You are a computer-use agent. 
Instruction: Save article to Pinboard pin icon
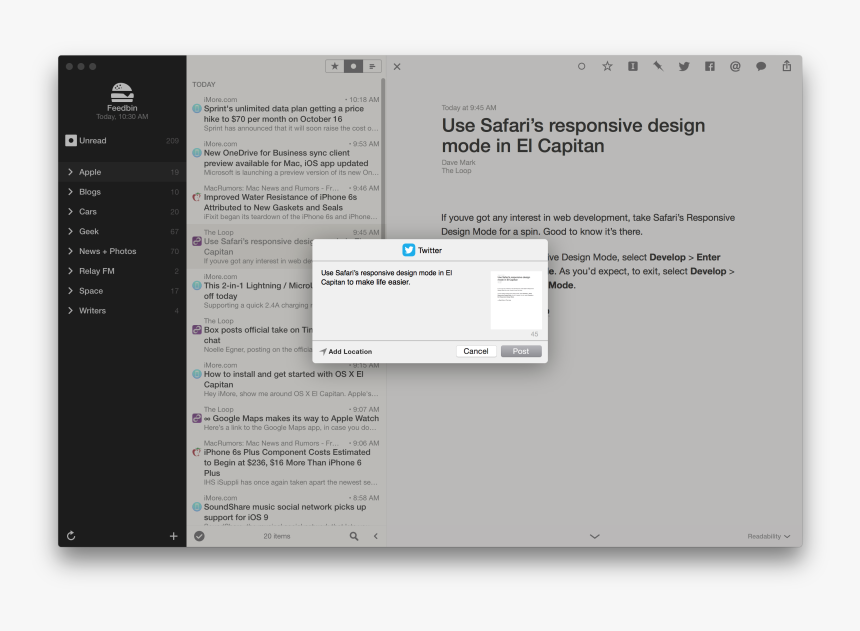pos(658,66)
